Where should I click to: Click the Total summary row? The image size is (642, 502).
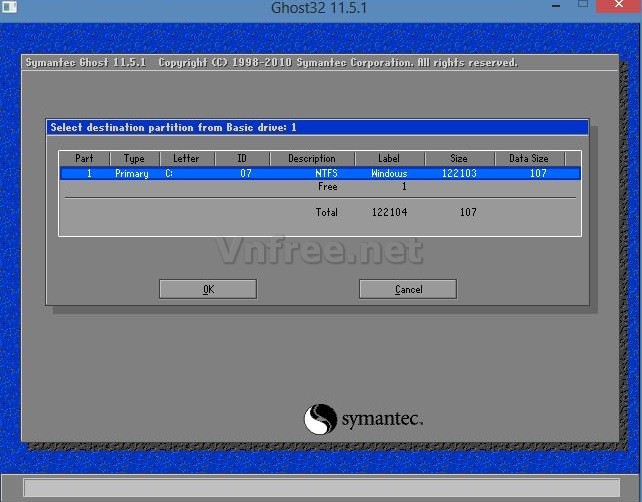[x=319, y=212]
